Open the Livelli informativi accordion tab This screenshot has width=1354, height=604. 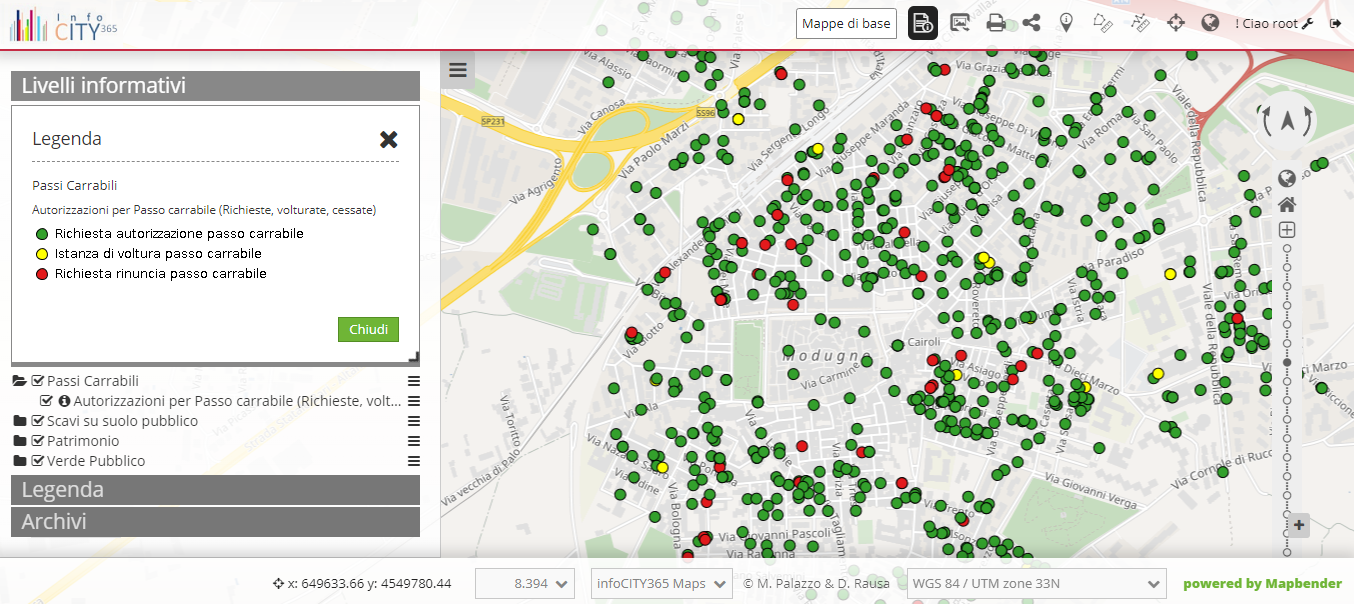pyautogui.click(x=215, y=86)
